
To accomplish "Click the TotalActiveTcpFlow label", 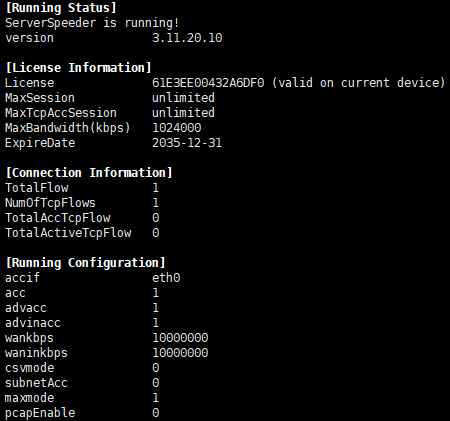I will (x=68, y=233).
